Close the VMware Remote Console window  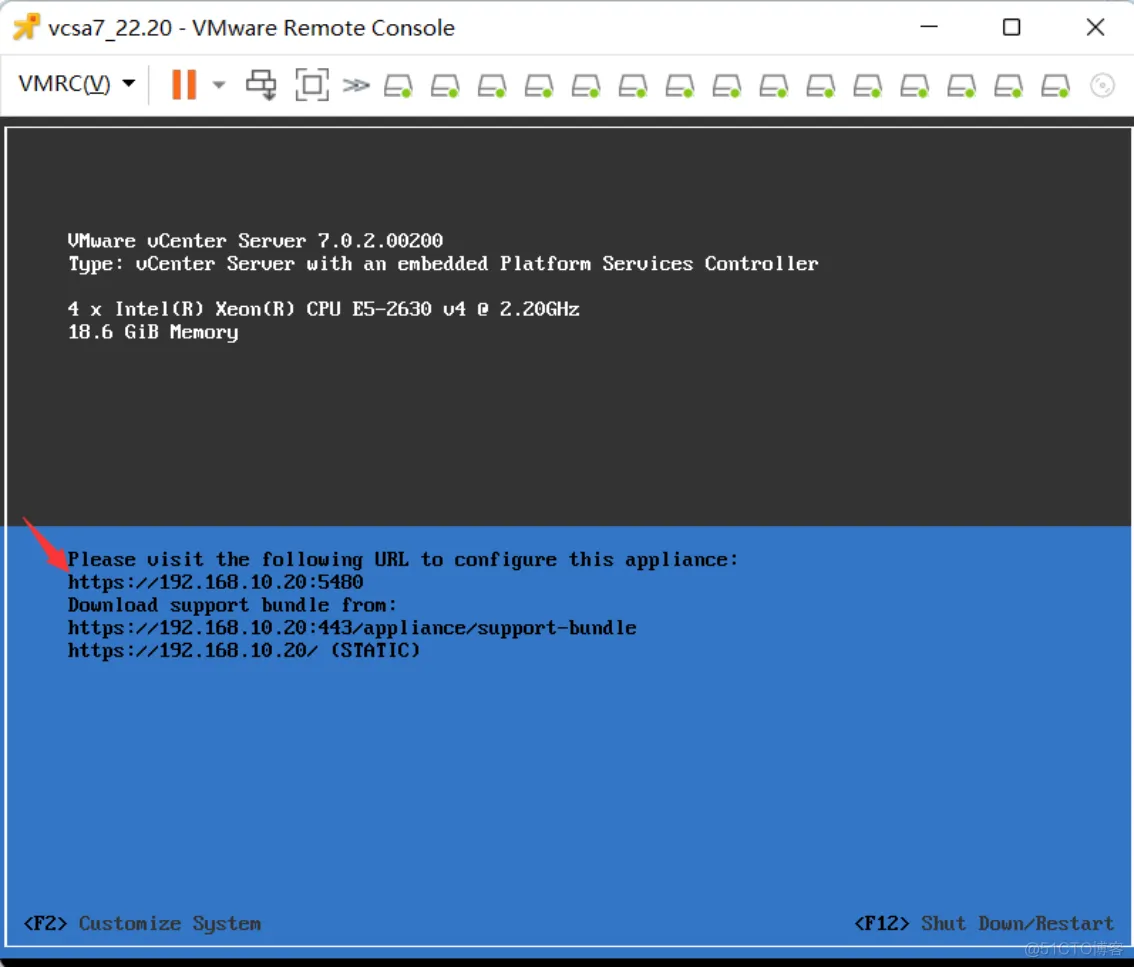[x=1096, y=27]
